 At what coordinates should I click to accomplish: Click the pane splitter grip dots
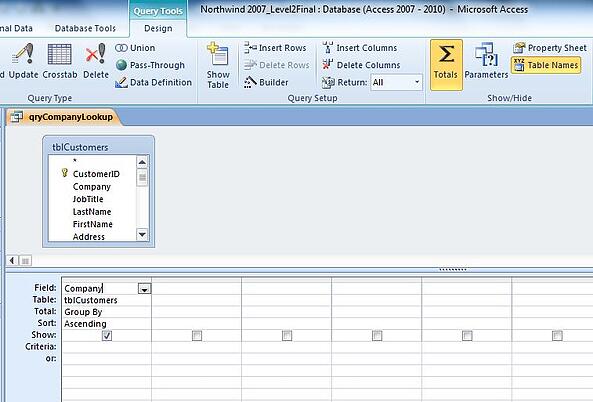[453, 270]
